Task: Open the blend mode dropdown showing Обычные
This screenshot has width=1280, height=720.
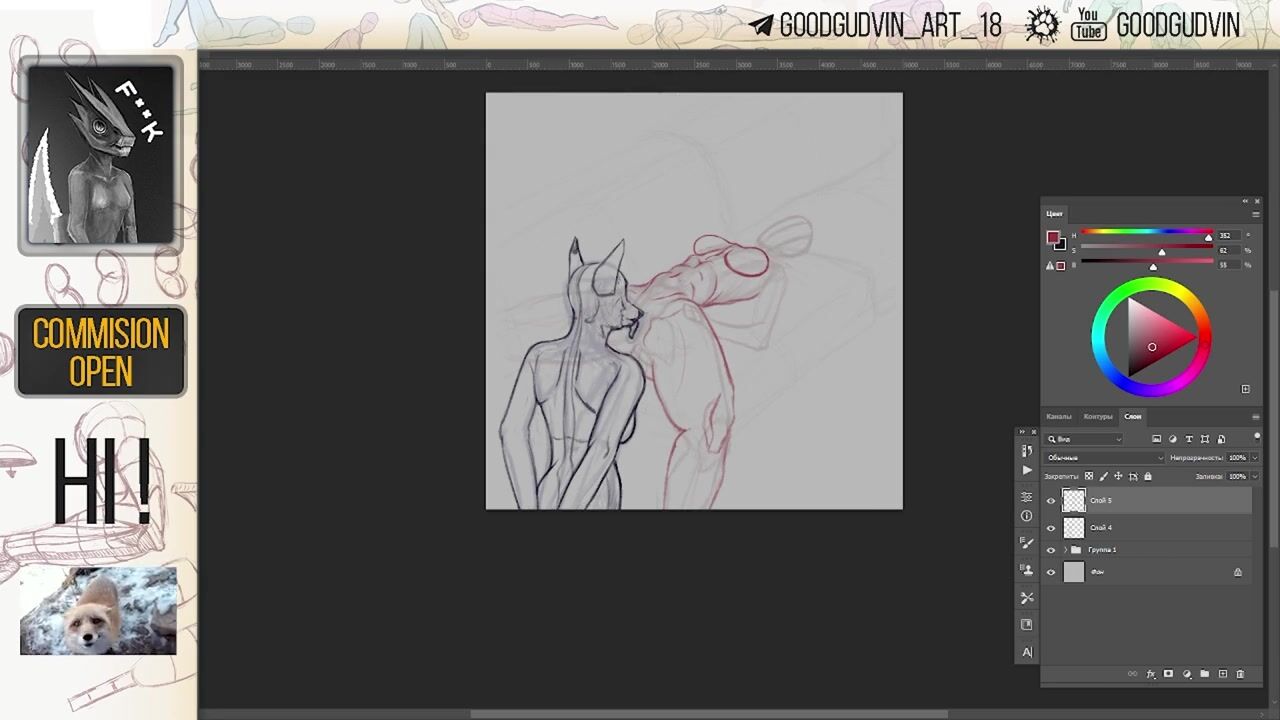Action: pyautogui.click(x=1103, y=457)
